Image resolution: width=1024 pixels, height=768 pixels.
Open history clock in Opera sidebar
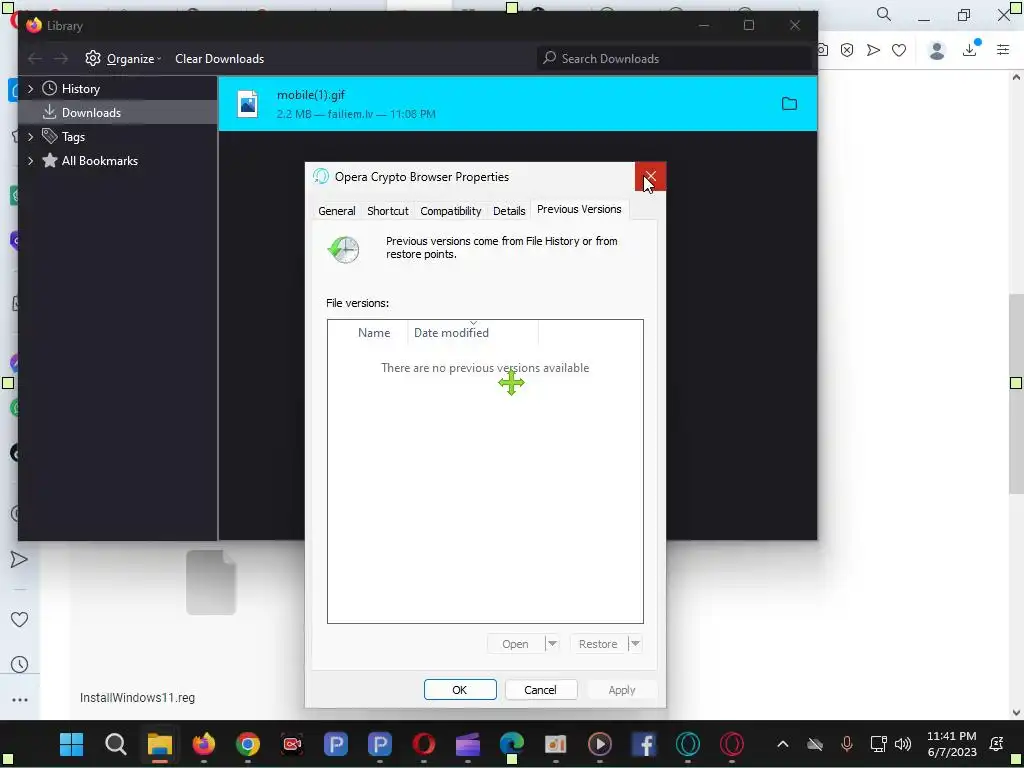20,665
